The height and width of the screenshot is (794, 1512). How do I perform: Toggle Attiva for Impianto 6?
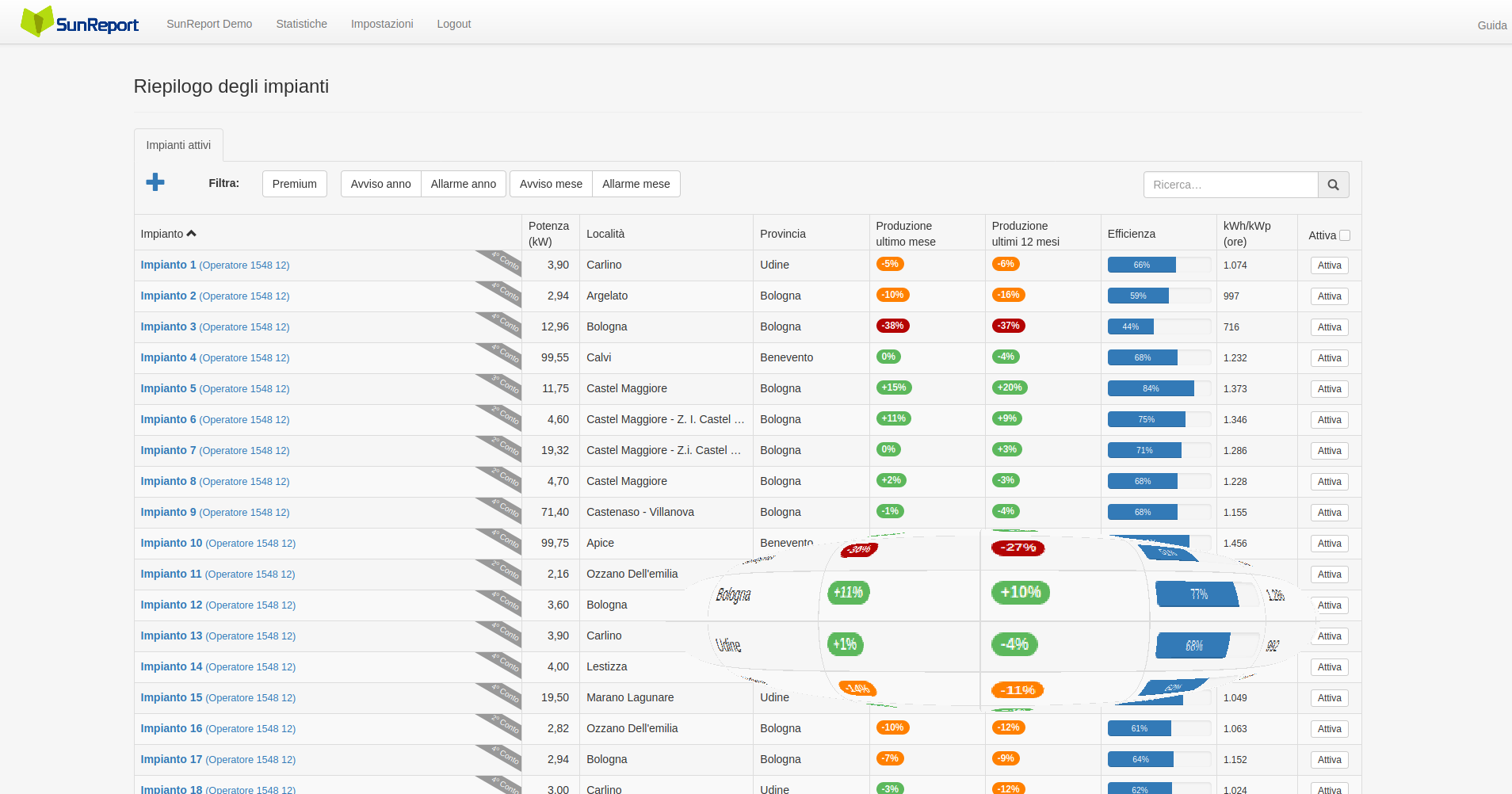click(1329, 420)
